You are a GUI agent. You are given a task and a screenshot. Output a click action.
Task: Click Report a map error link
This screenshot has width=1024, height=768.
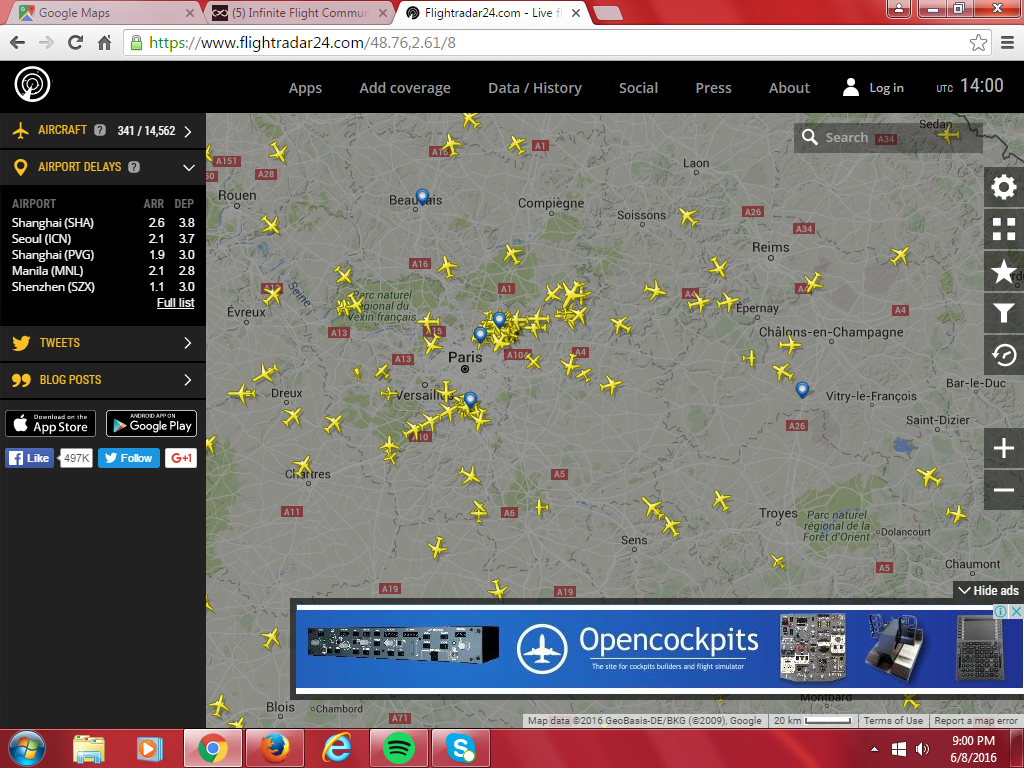[x=976, y=720]
